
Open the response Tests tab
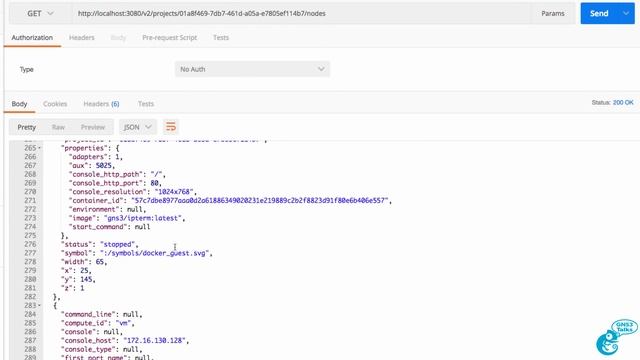pos(146,104)
